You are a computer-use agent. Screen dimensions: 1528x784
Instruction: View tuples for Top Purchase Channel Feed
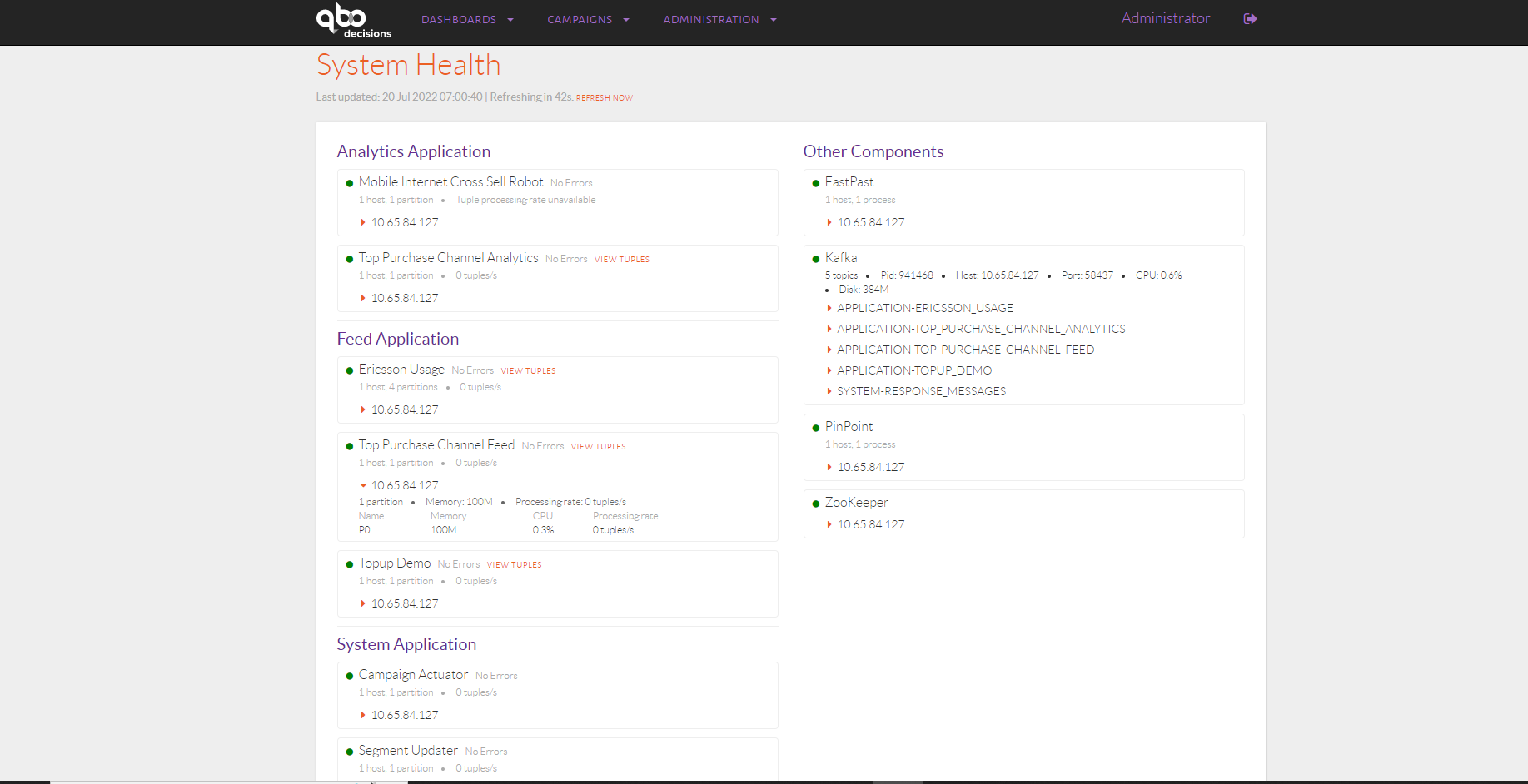click(598, 447)
